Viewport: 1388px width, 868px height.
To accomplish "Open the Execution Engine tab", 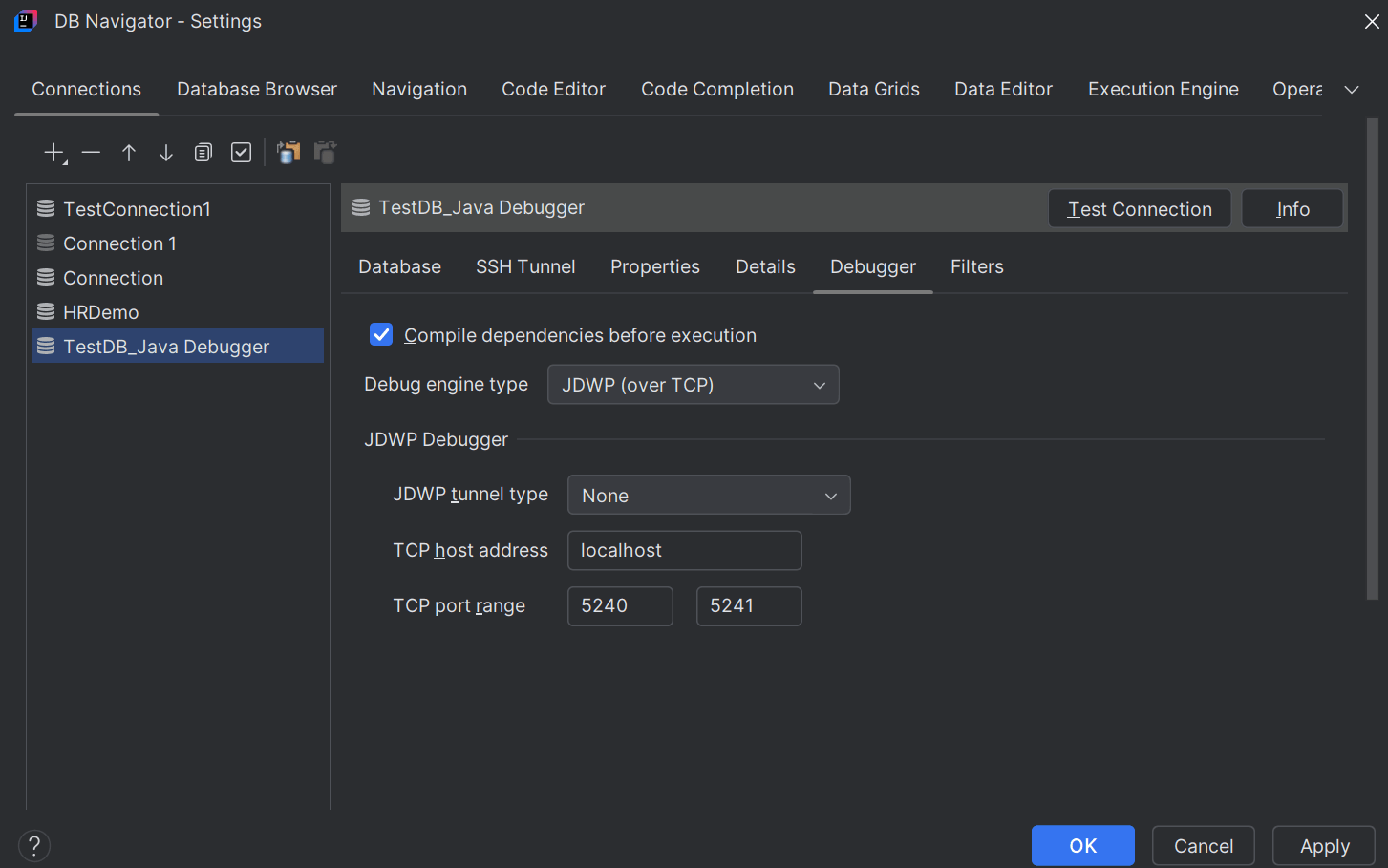I will pos(1164,89).
